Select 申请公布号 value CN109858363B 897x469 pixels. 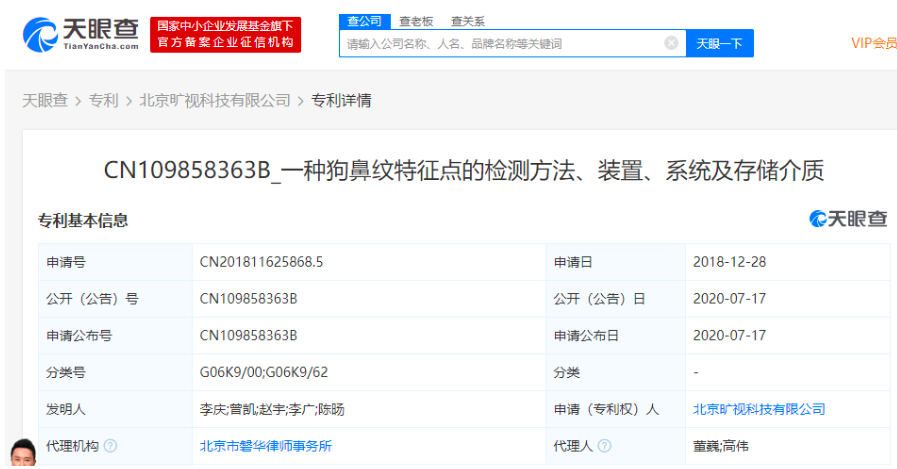tap(248, 335)
